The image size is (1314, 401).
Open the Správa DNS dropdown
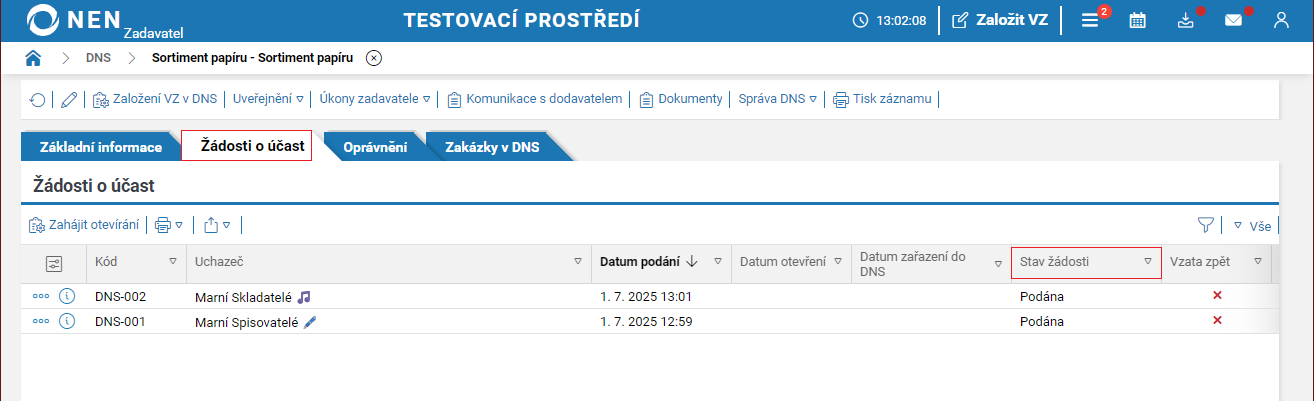pyautogui.click(x=778, y=99)
